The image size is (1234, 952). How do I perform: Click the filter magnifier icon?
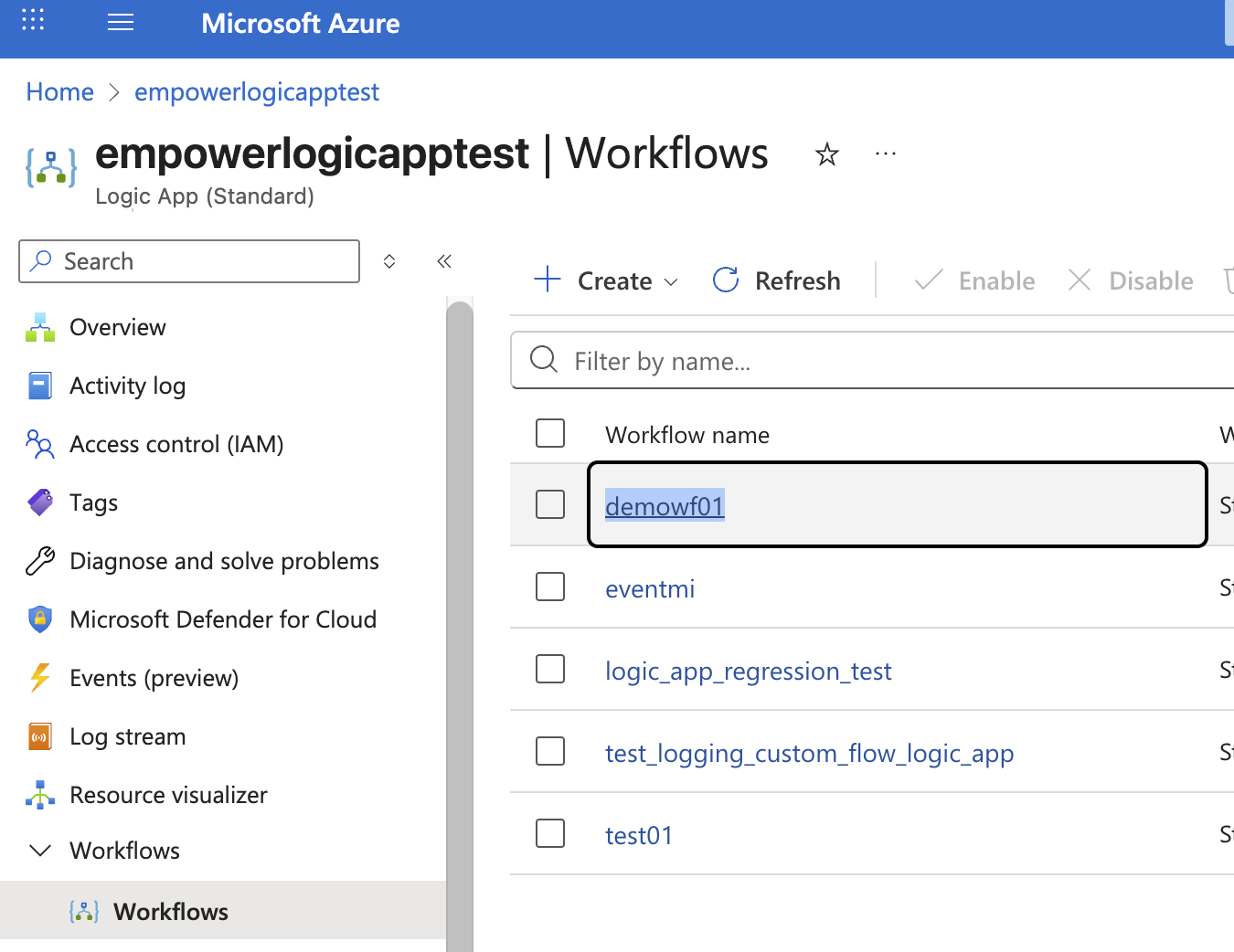[544, 360]
